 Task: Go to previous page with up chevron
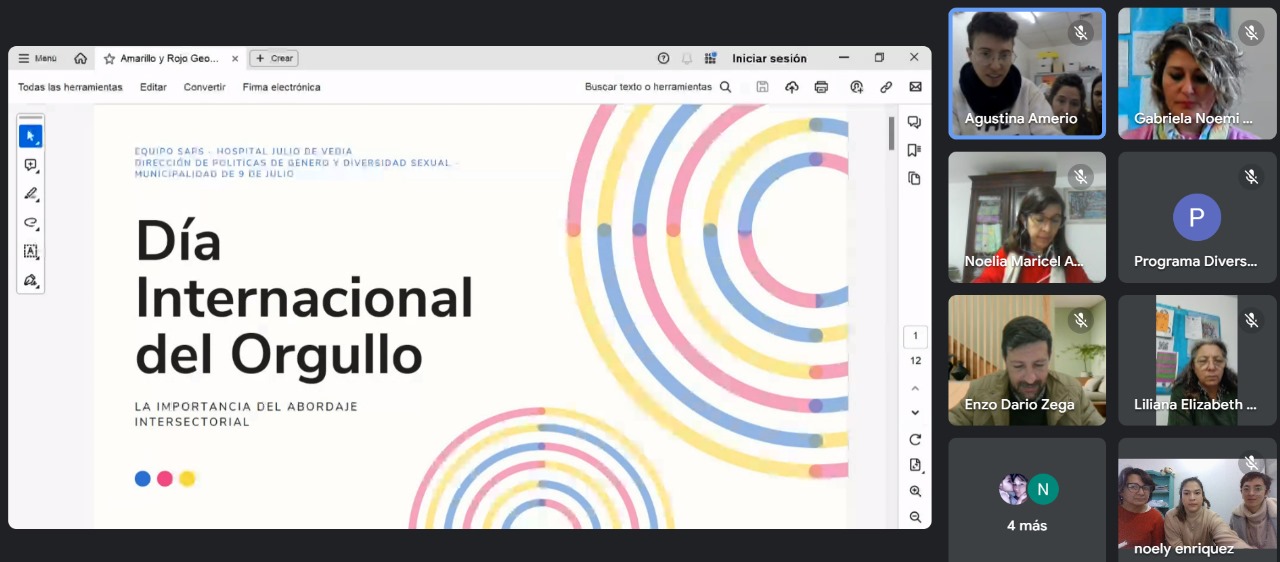point(915,388)
